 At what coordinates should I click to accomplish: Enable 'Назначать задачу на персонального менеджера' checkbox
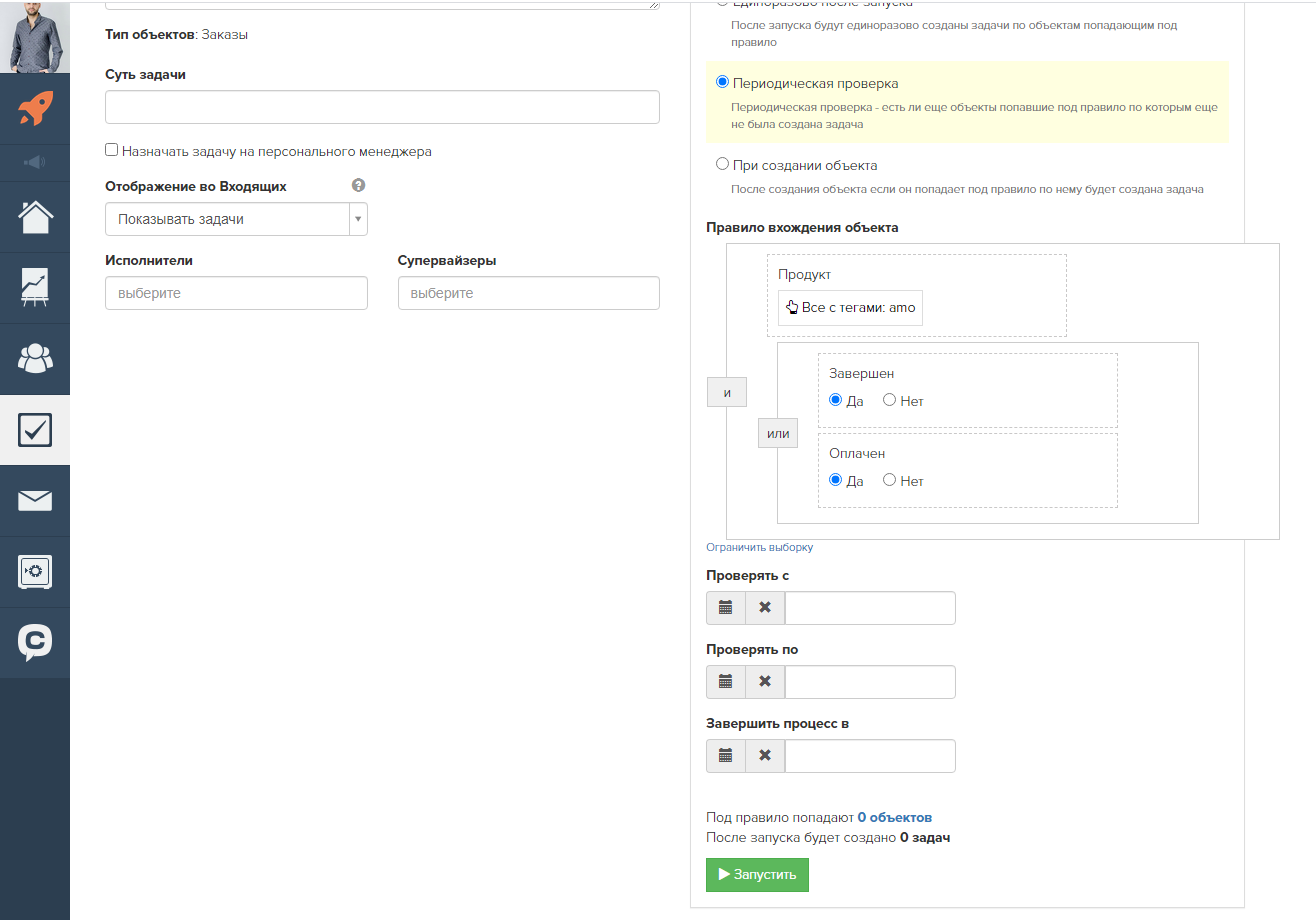point(112,151)
